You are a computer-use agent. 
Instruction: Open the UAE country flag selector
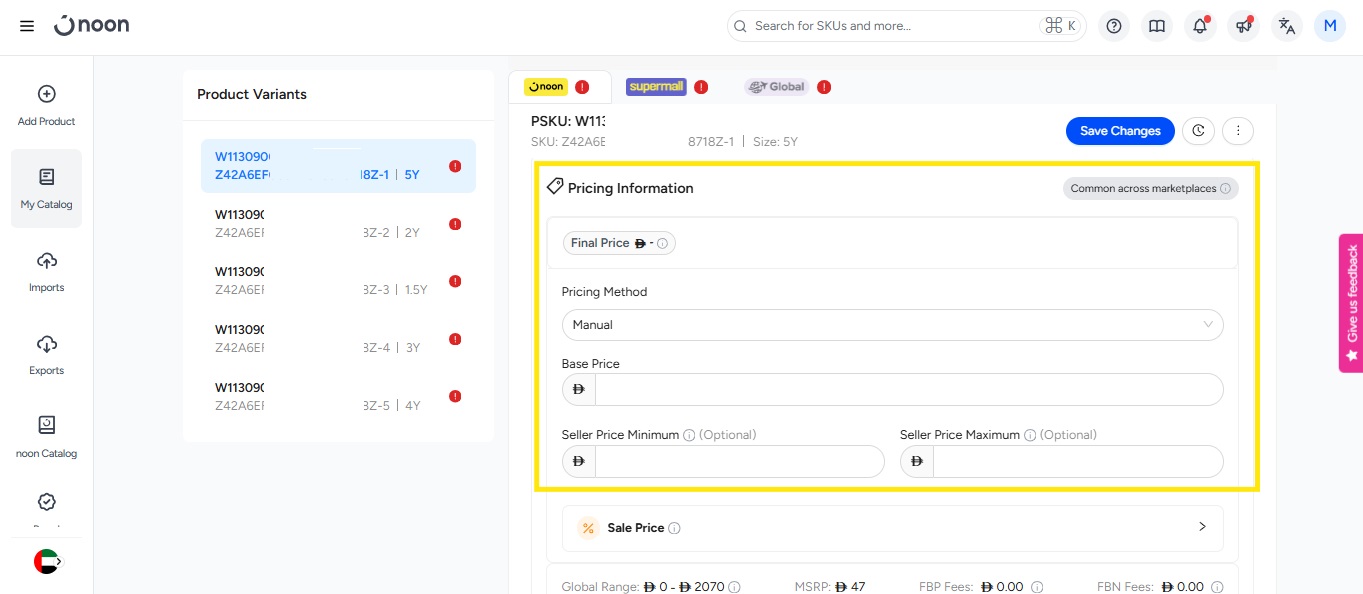tap(47, 562)
